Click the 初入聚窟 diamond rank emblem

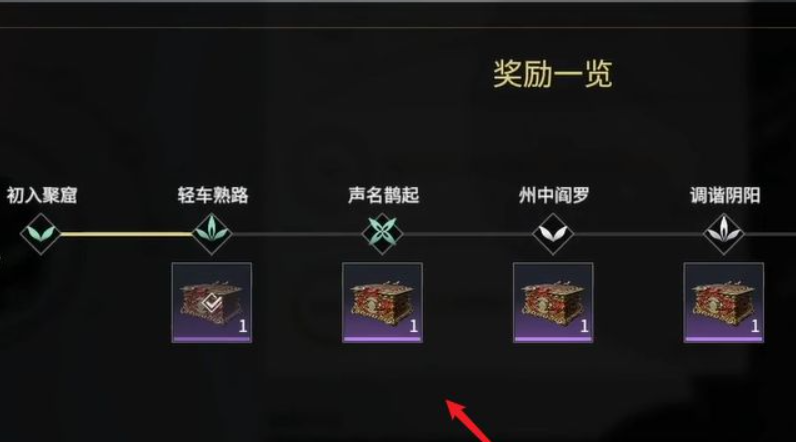pos(41,234)
